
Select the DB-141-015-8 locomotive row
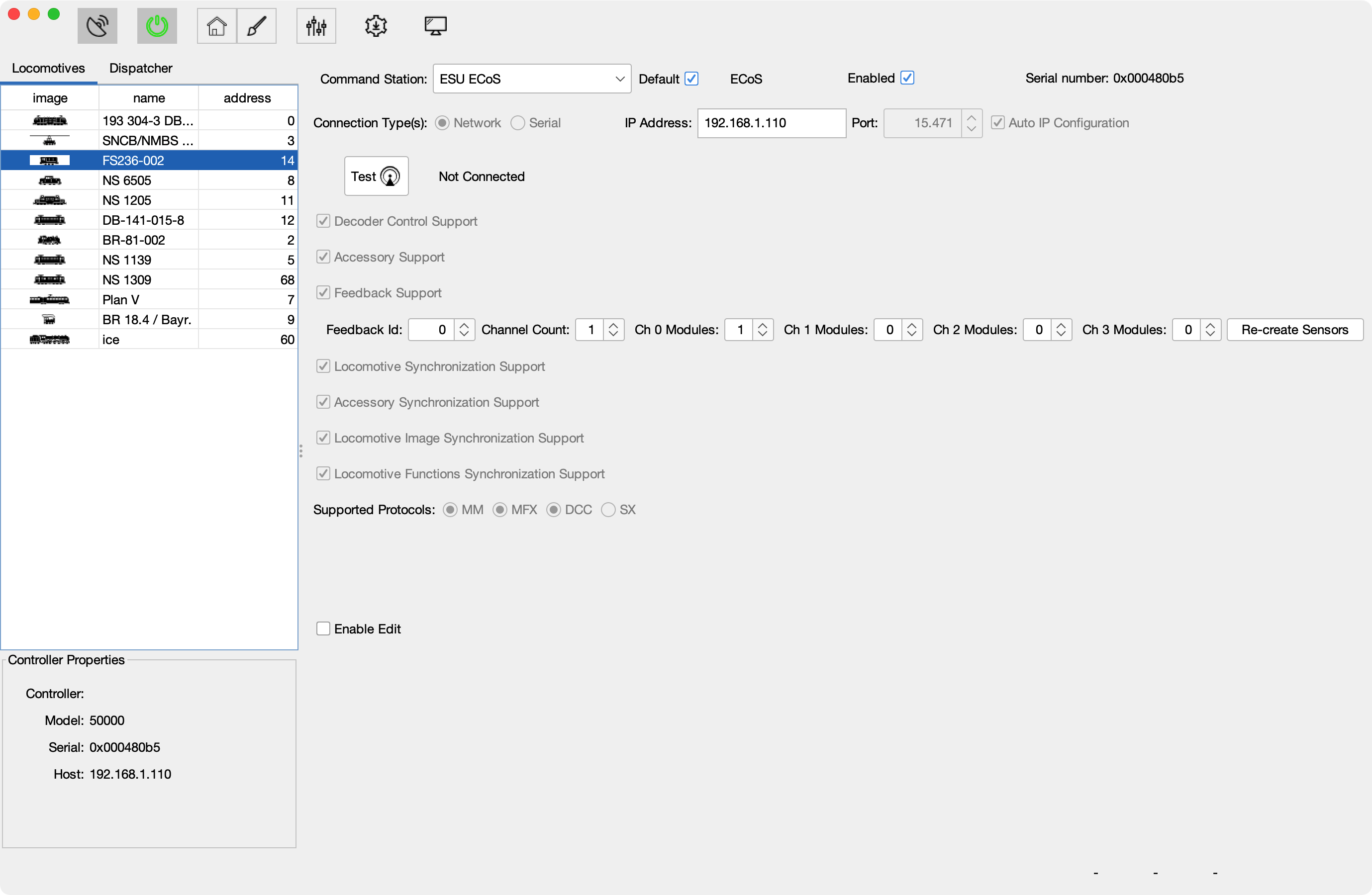(149, 220)
